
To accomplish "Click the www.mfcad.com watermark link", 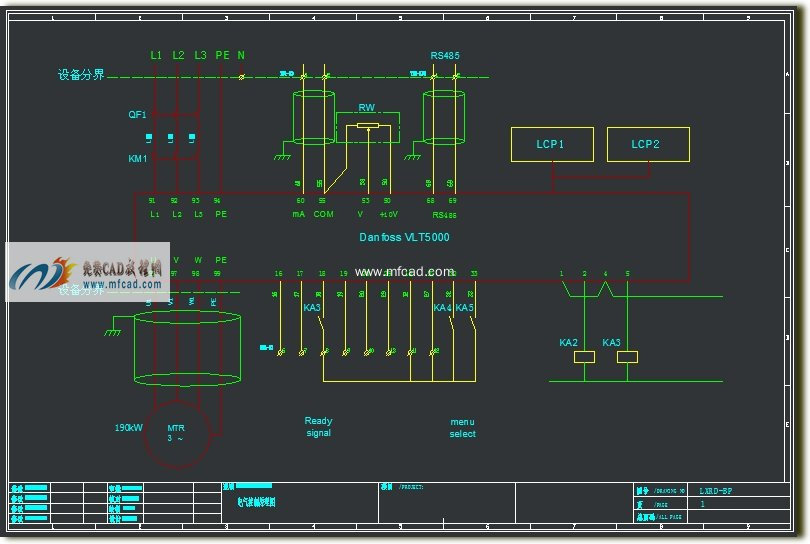I will point(404,271).
